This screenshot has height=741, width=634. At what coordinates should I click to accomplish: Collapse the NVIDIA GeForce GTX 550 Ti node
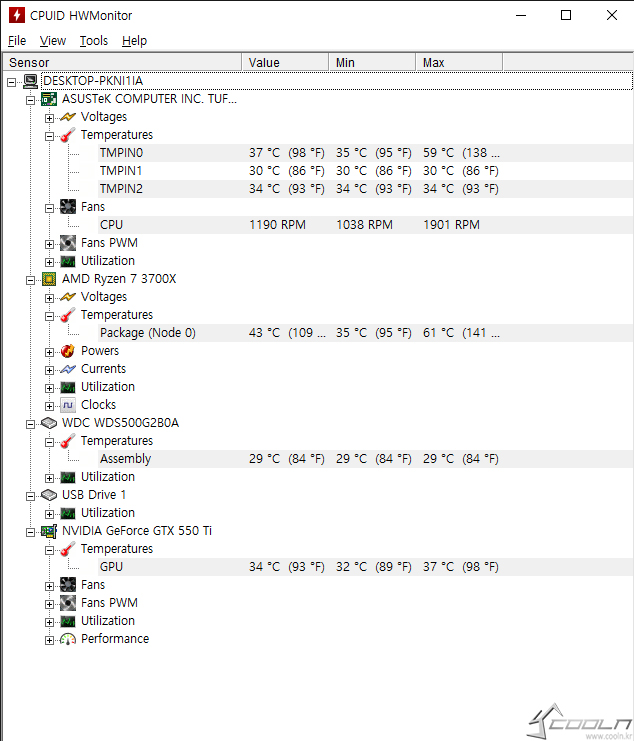(31, 532)
